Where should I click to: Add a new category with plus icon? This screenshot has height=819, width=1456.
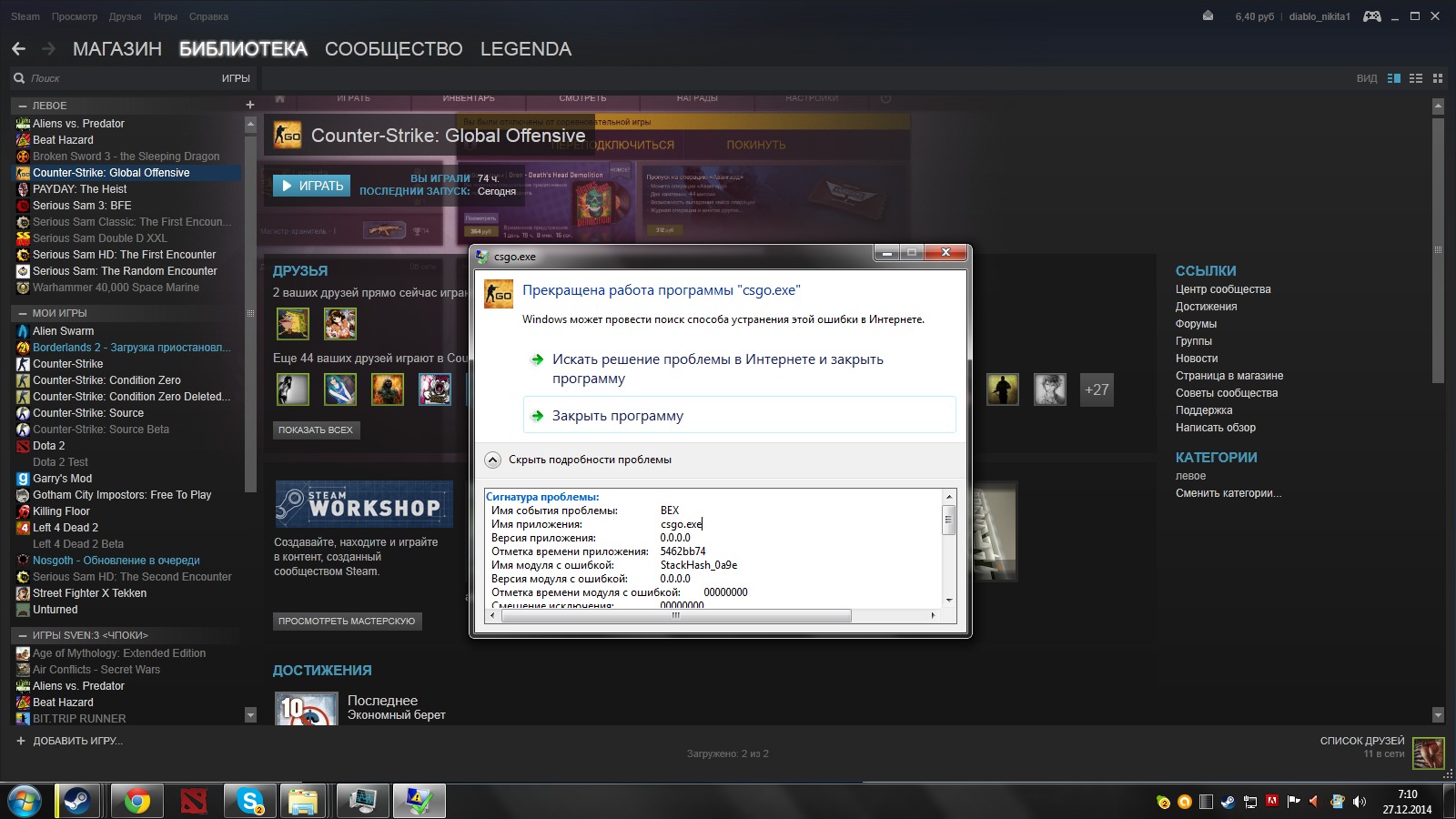click(x=249, y=105)
